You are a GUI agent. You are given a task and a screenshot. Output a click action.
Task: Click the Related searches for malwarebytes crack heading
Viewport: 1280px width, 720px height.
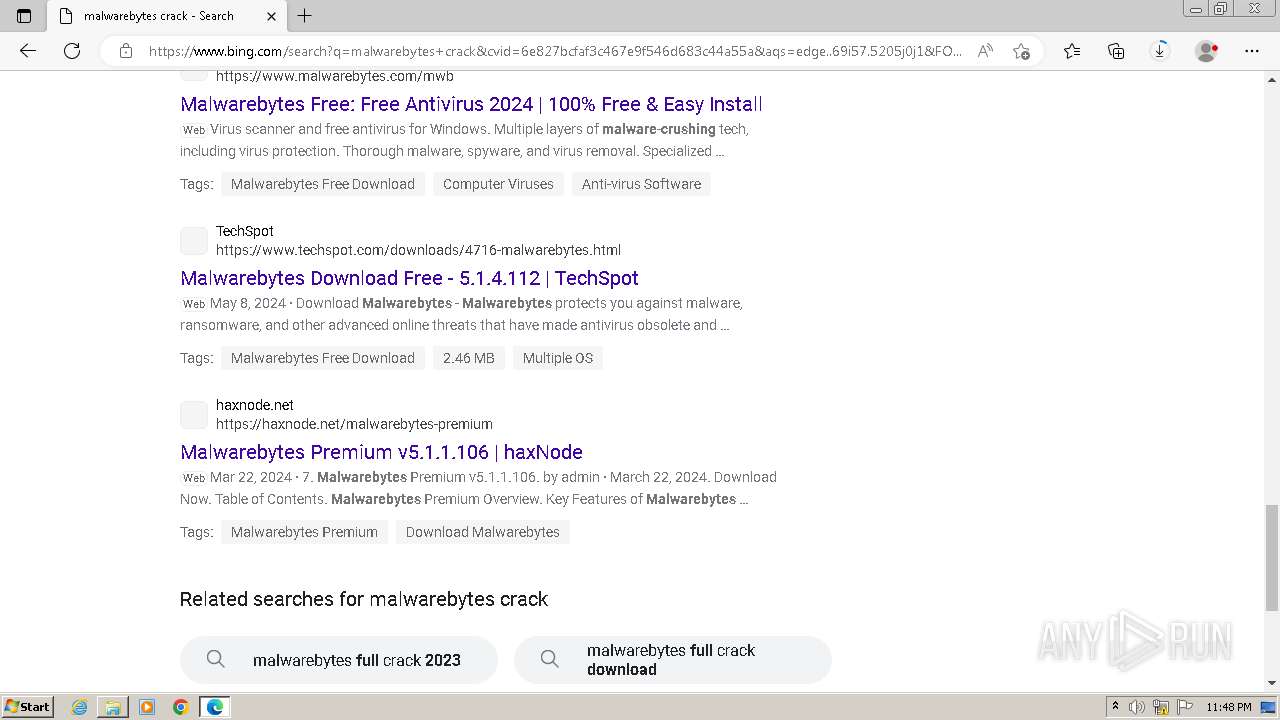click(364, 599)
